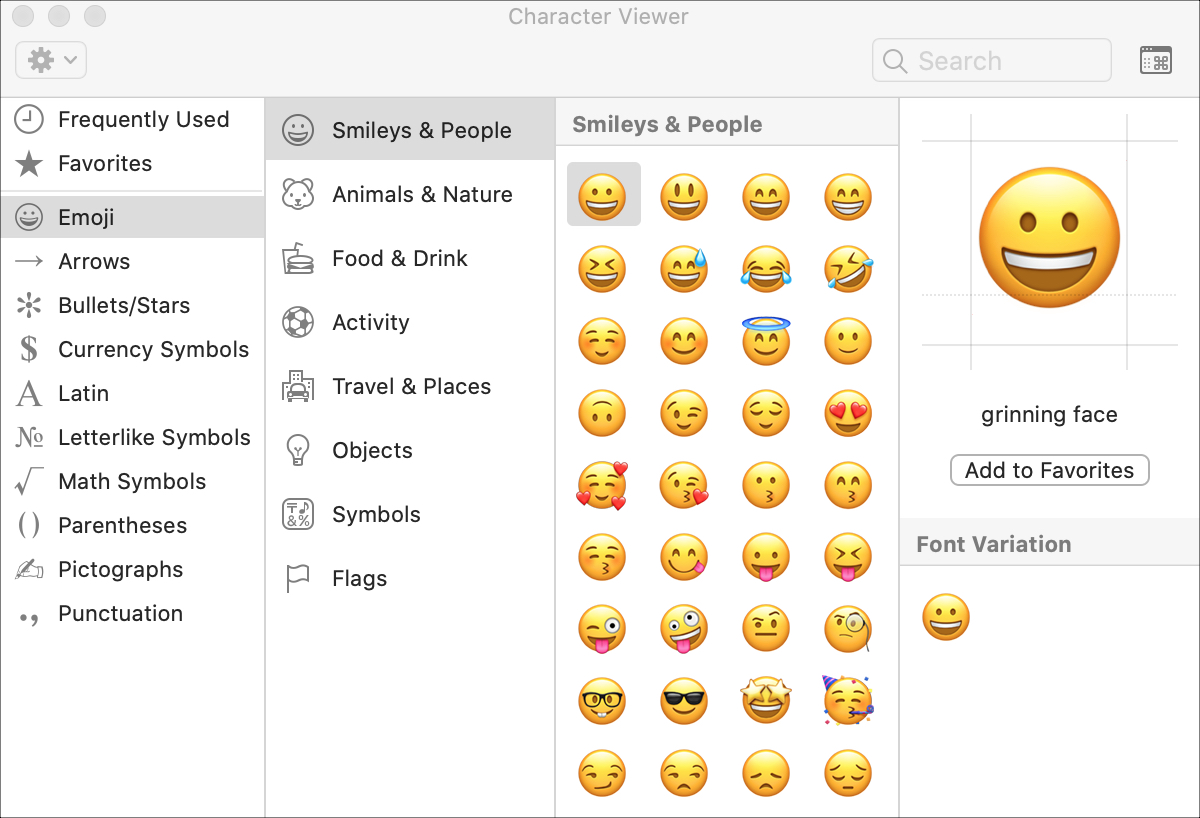Click the Search field
This screenshot has height=818, width=1200.
click(991, 60)
